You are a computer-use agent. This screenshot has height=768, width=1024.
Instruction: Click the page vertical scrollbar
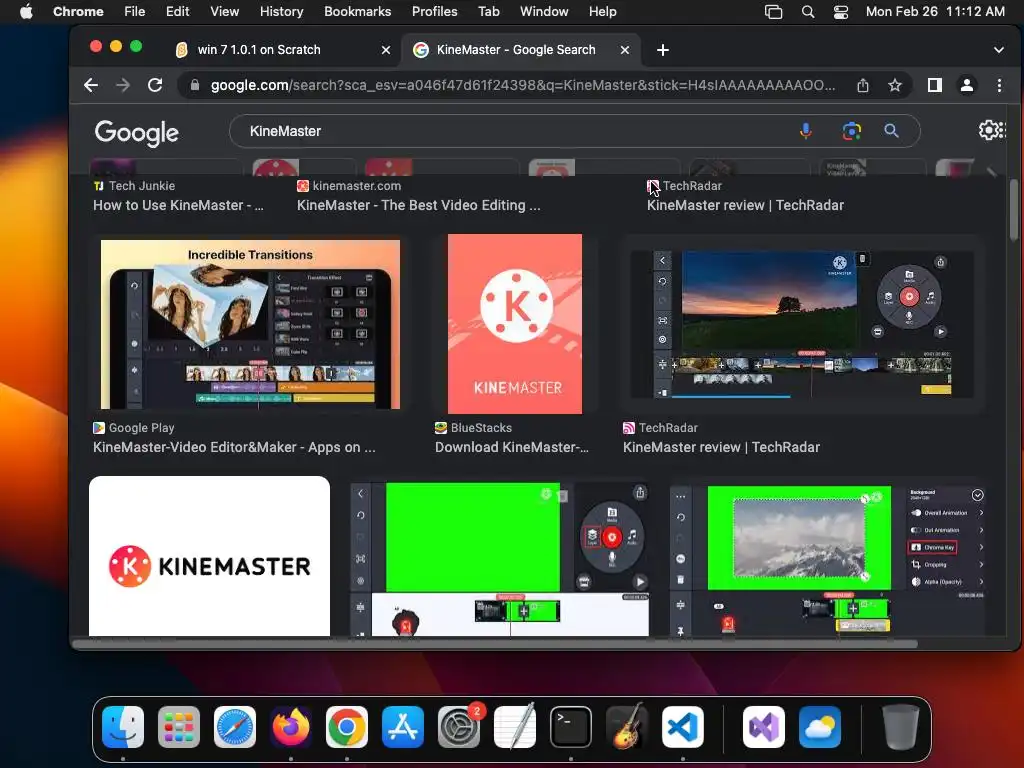[x=1013, y=209]
